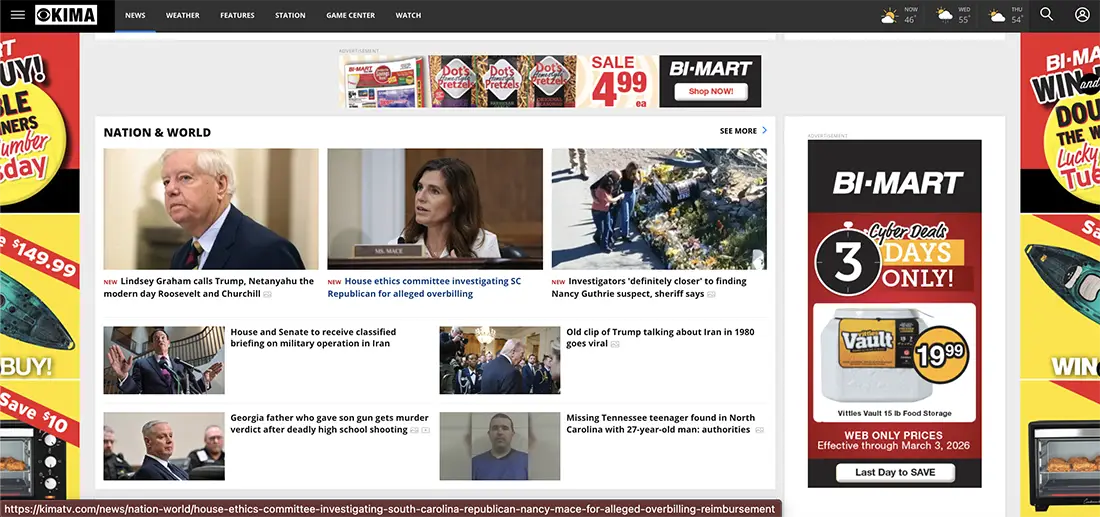Click video icon after Georgia father headline
The image size is (1100, 517).
tap(425, 430)
